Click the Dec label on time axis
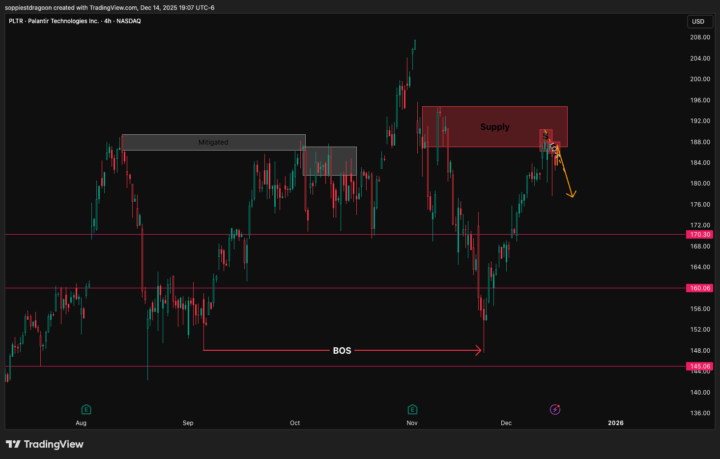720x459 pixels. pos(506,423)
